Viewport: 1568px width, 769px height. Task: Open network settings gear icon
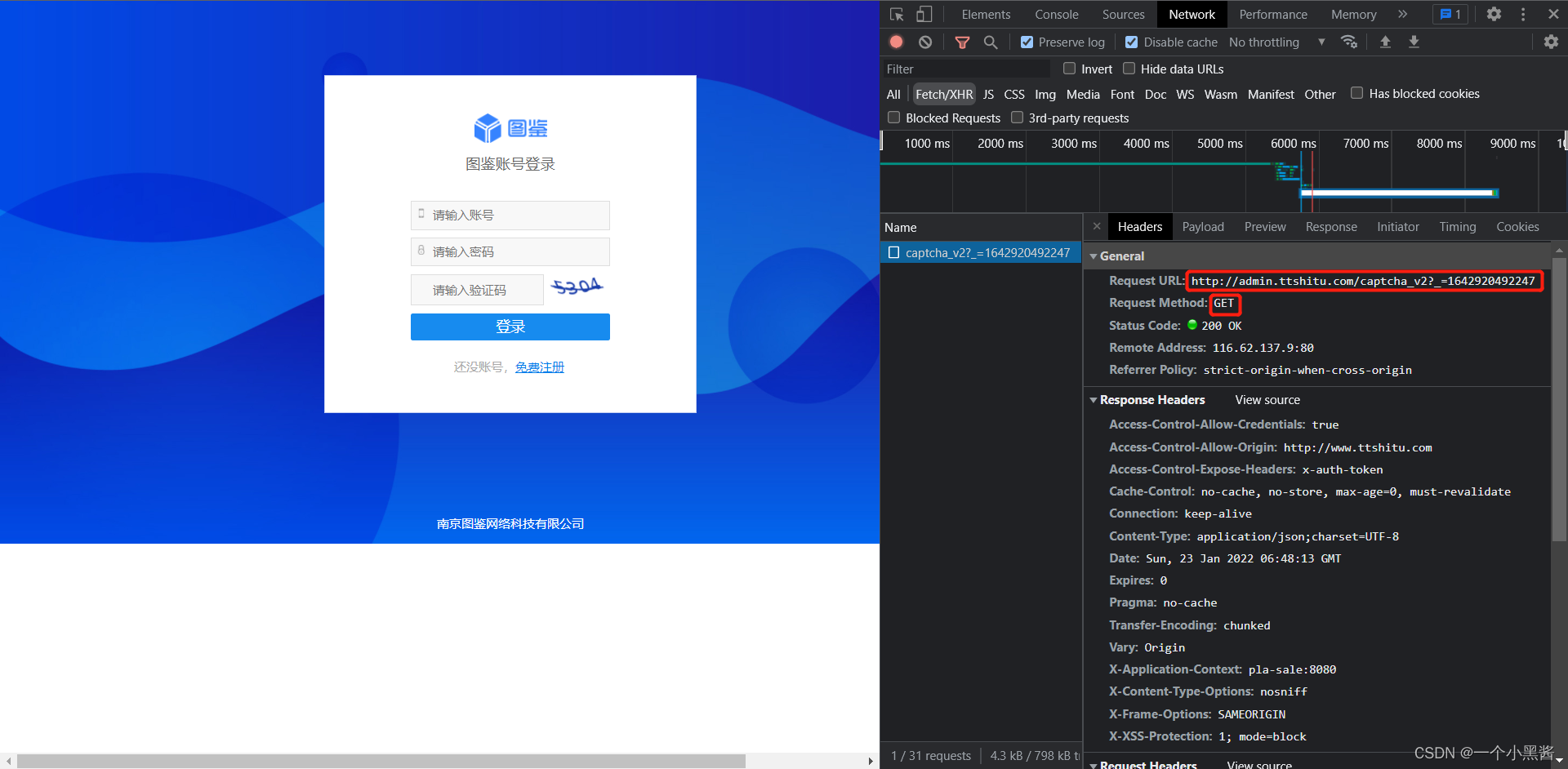(x=1551, y=42)
